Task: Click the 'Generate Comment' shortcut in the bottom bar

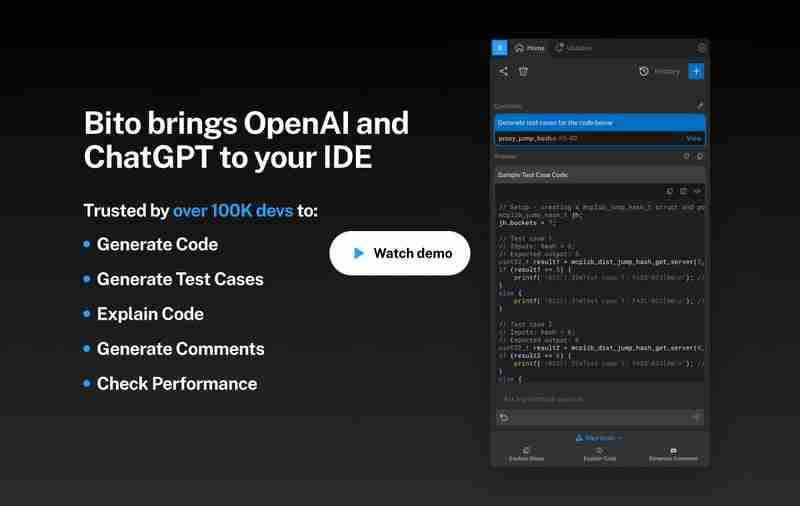Action: [x=673, y=454]
